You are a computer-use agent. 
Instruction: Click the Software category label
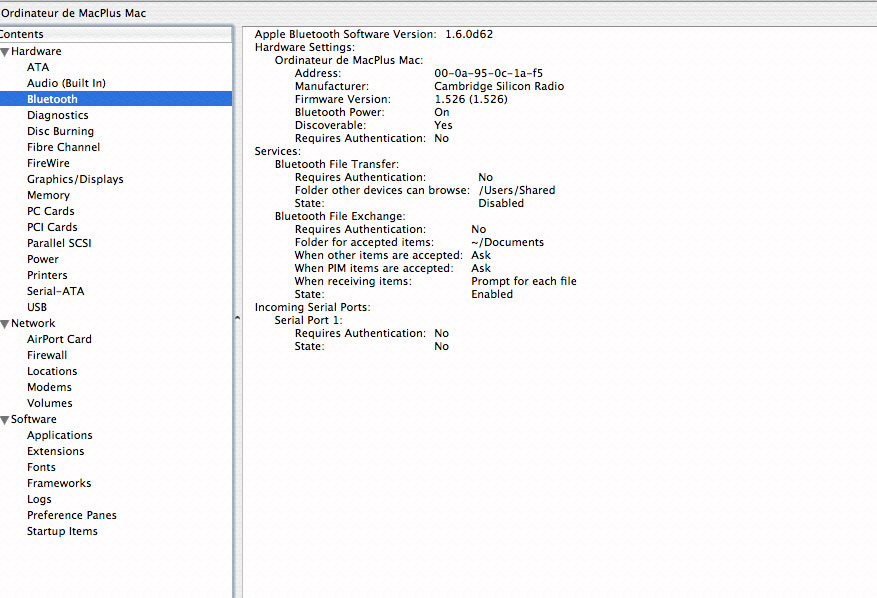tap(34, 419)
